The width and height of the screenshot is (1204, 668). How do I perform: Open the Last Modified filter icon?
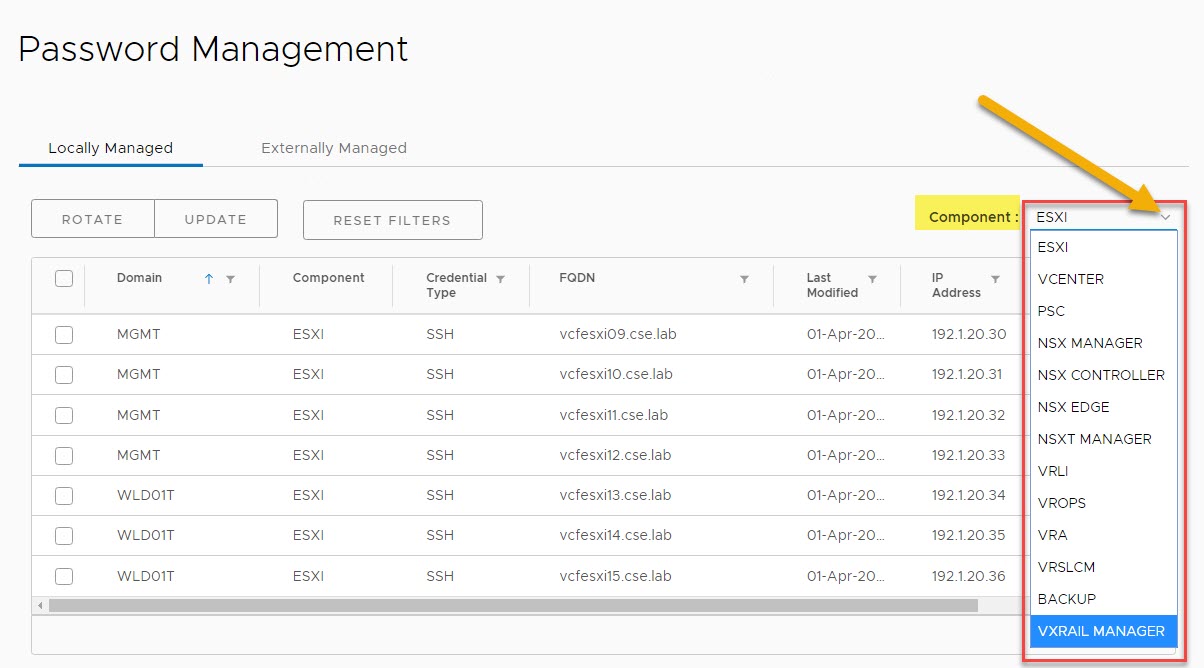[x=872, y=279]
